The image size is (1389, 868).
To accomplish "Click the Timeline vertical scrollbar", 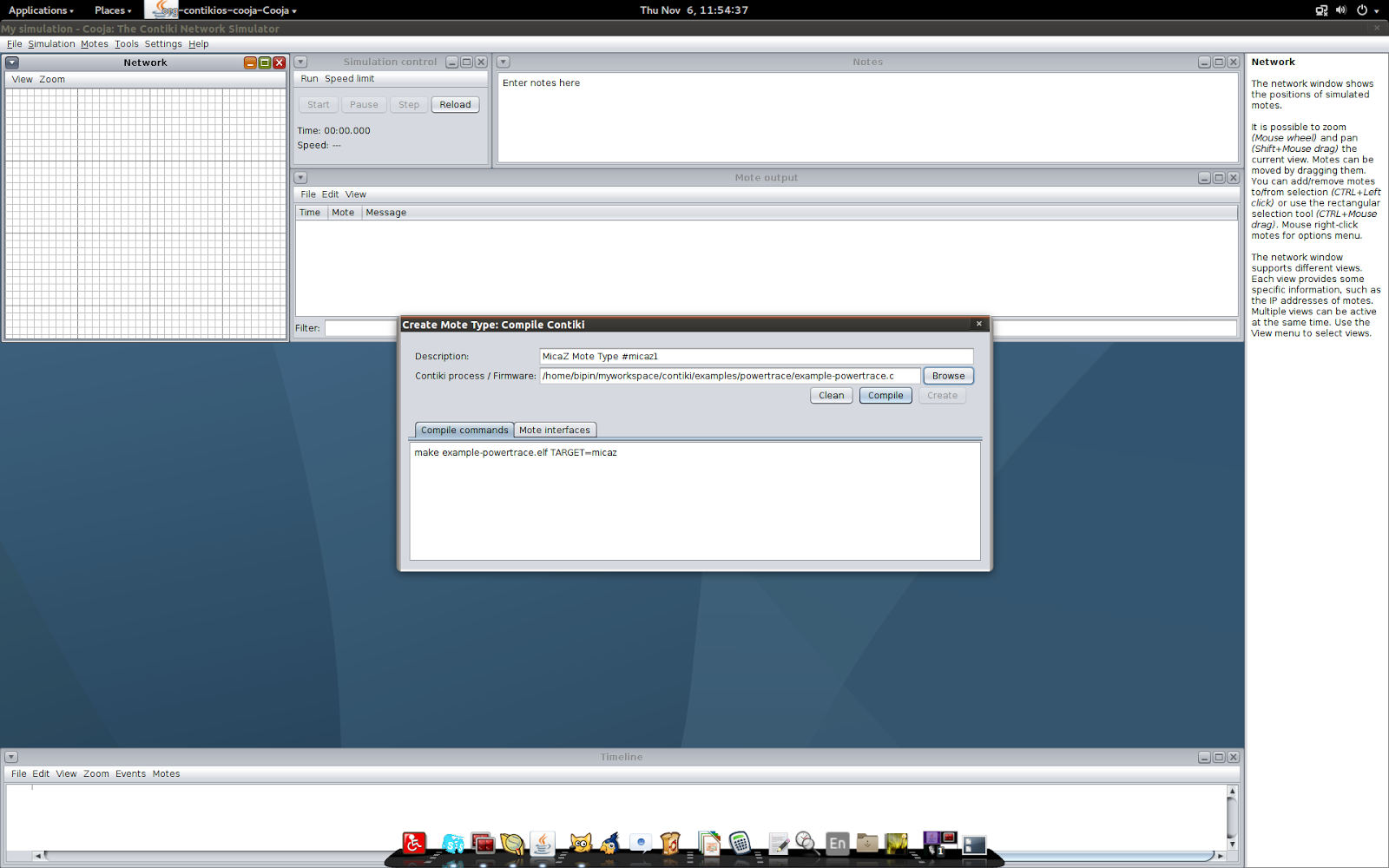I will coord(1232,817).
